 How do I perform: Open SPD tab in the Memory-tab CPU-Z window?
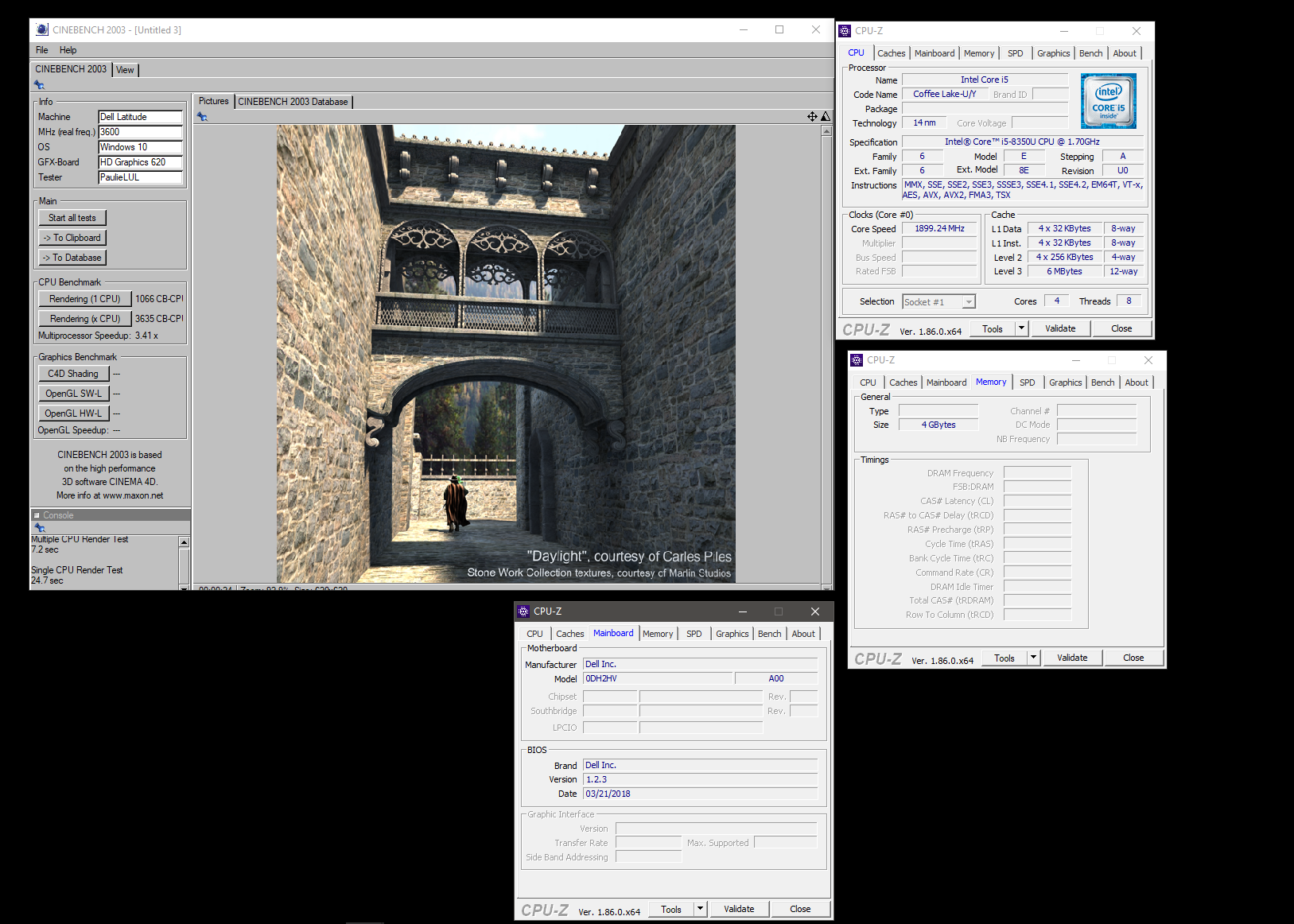point(1028,382)
